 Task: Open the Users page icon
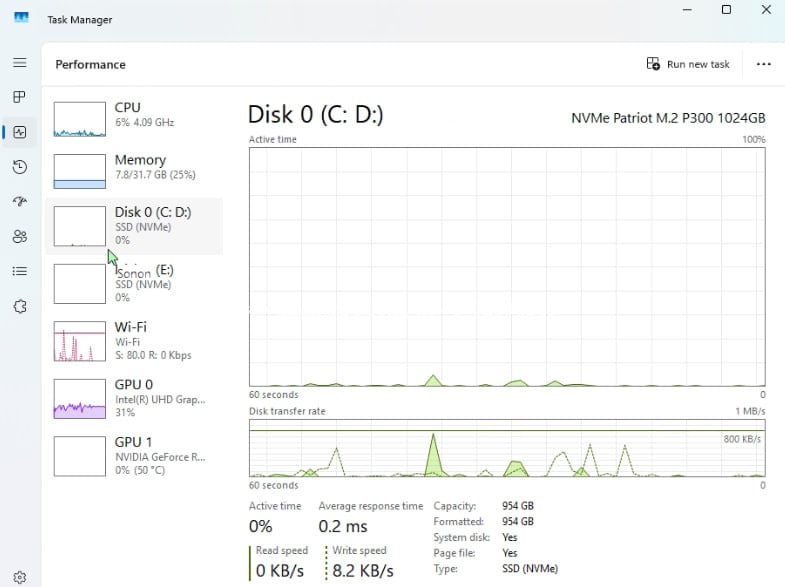pos(19,236)
